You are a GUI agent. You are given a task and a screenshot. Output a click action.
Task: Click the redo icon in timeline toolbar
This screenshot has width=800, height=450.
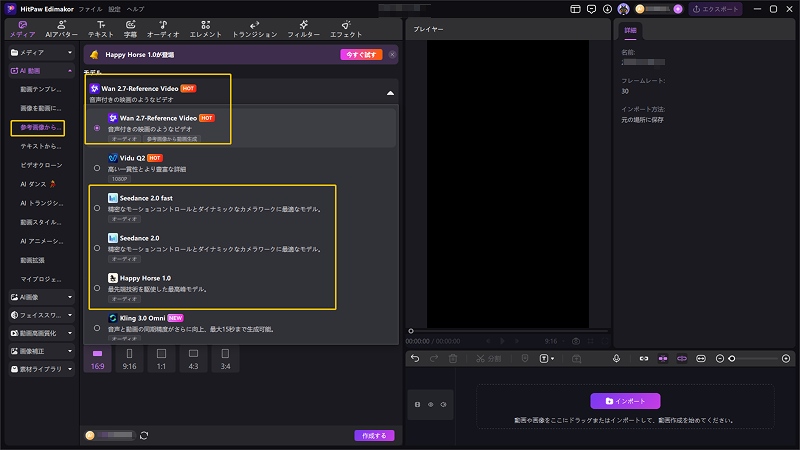[x=434, y=359]
